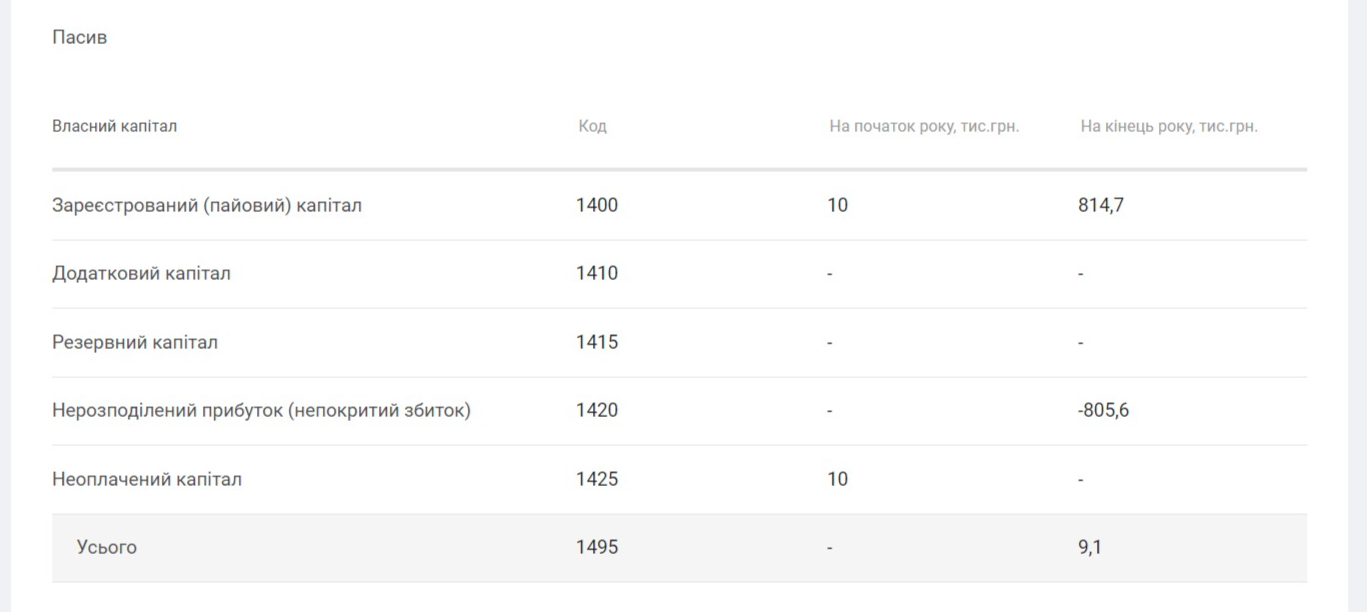Click the Додатковий капітал row label
This screenshot has width=1367, height=612.
[141, 274]
